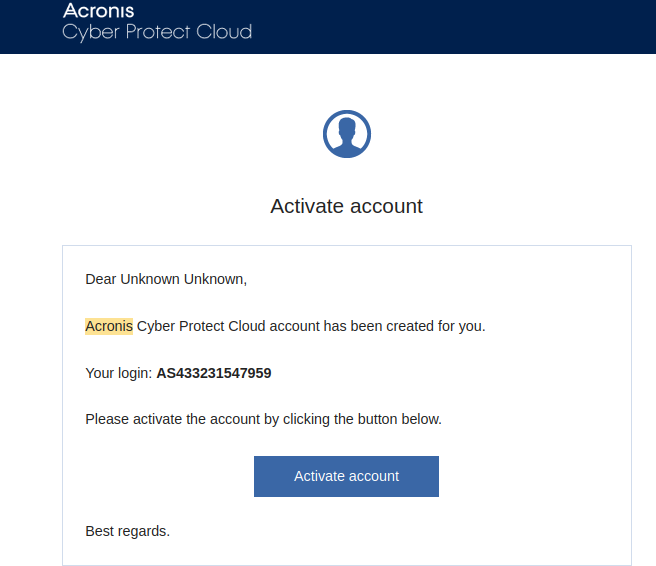The height and width of the screenshot is (566, 656).
Task: Click the 'Your login:' label
Action: (x=119, y=373)
